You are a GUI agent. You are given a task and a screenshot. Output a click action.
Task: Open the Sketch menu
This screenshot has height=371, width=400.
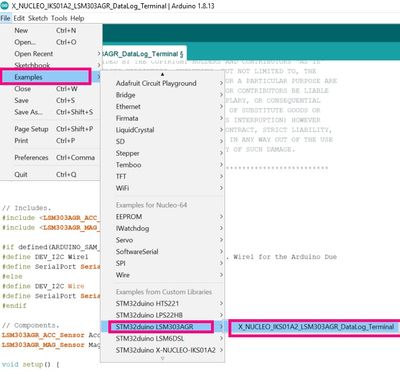point(38,18)
